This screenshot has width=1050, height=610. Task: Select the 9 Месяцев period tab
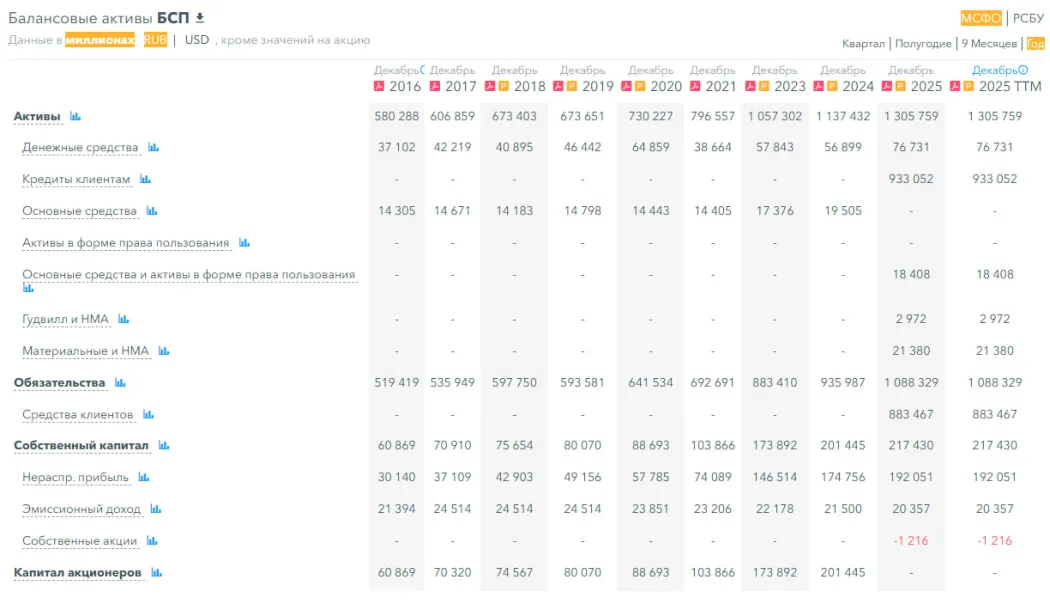tap(989, 44)
